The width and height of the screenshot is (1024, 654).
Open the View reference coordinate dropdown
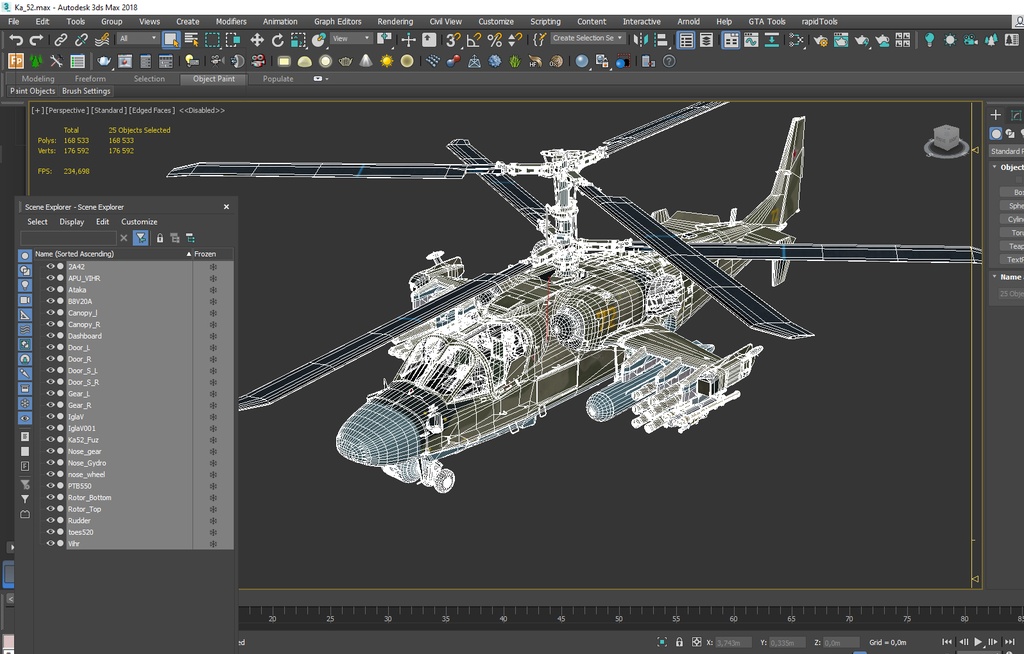click(x=351, y=40)
